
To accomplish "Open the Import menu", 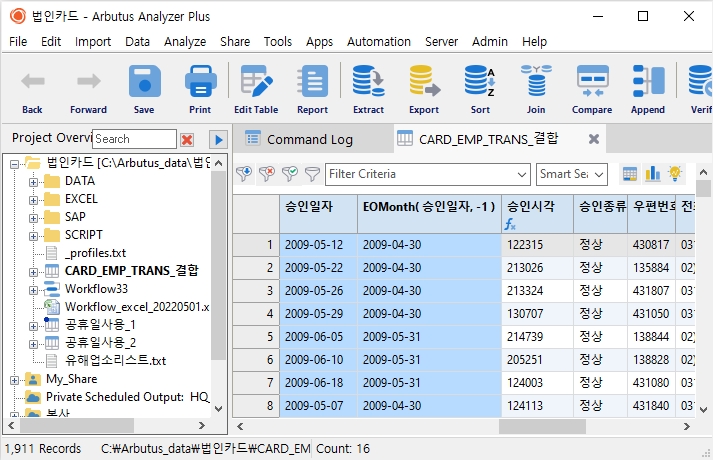I will [x=93, y=41].
